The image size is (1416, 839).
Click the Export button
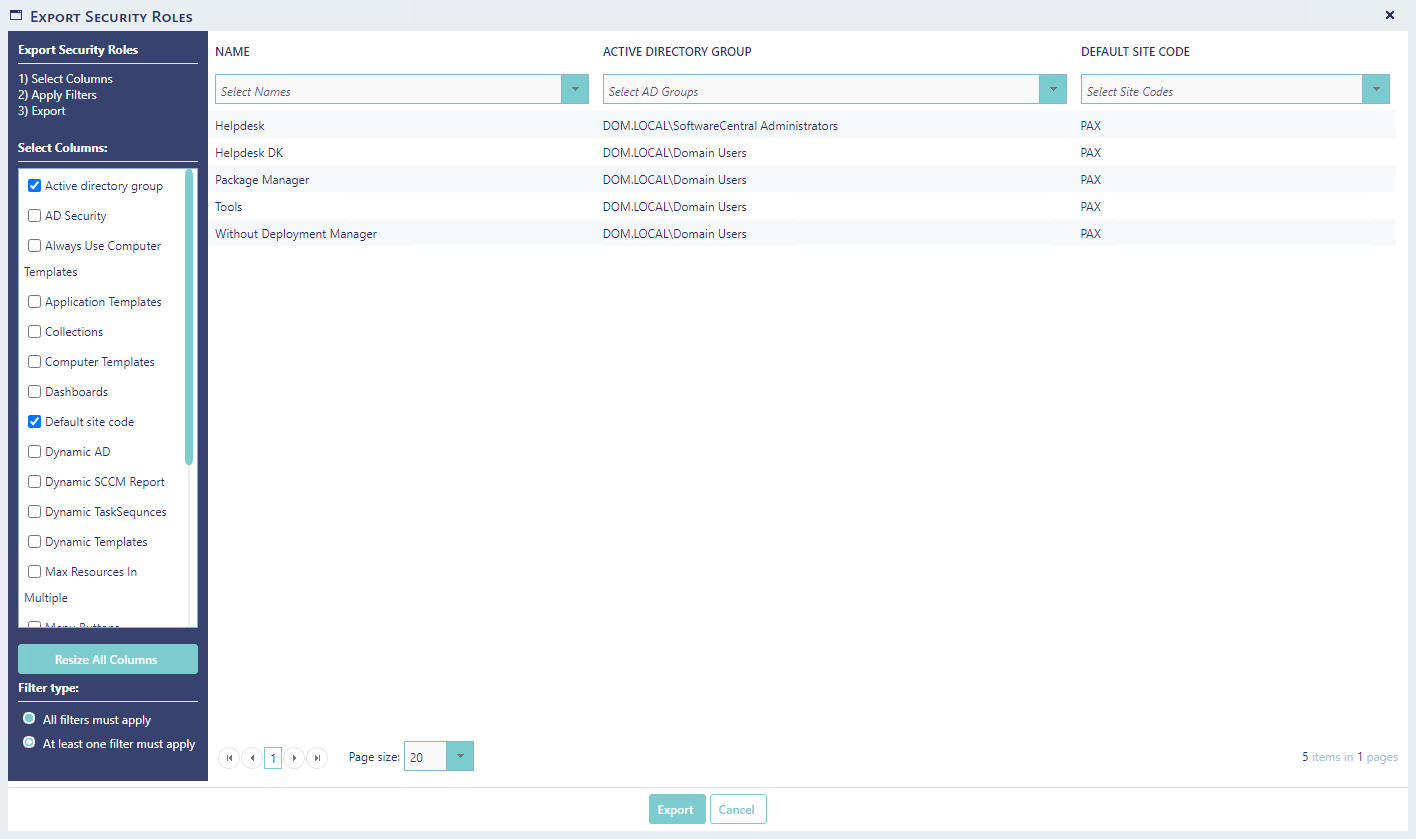click(x=677, y=809)
